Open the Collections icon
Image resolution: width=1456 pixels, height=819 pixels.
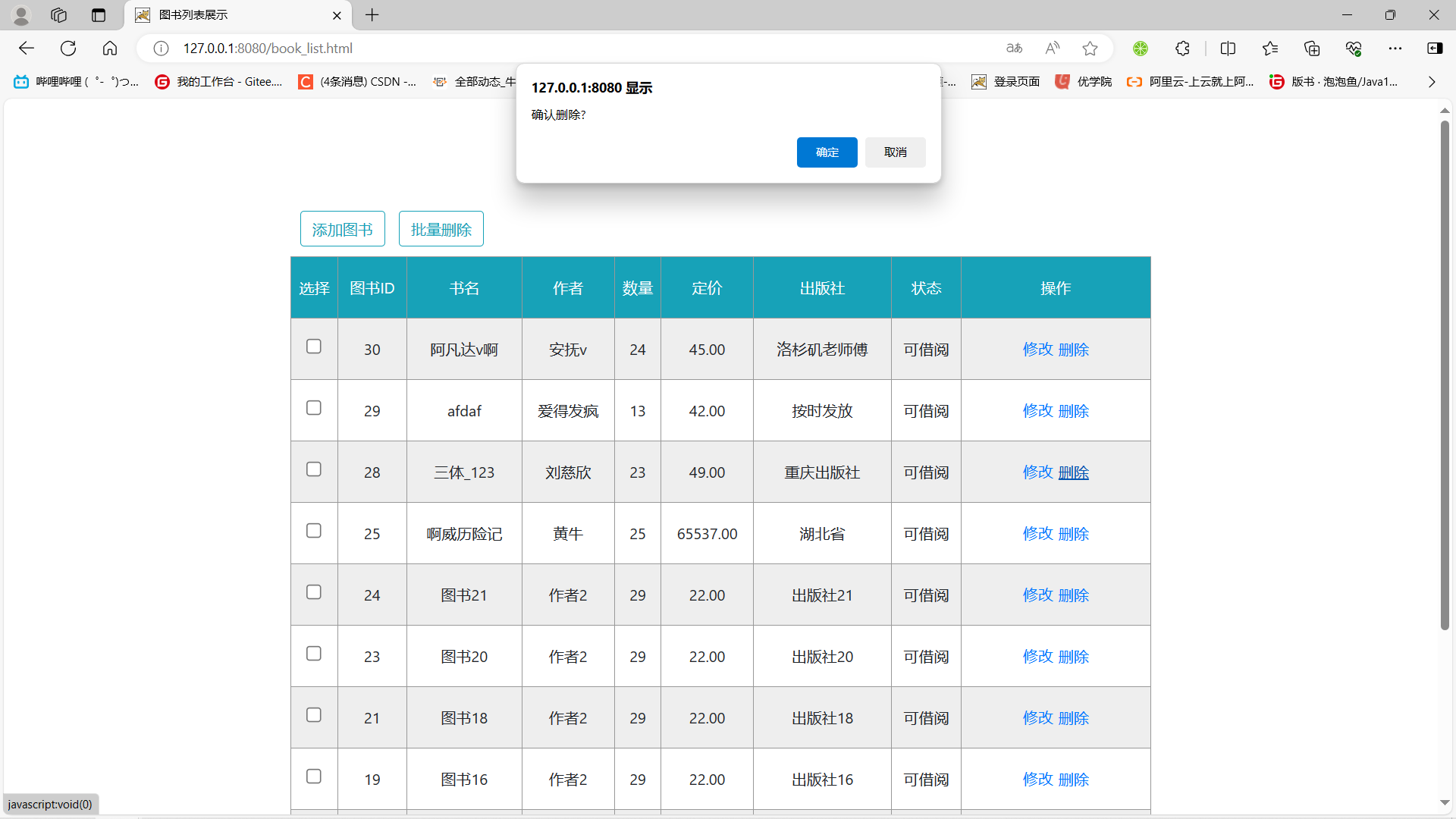click(x=1312, y=49)
